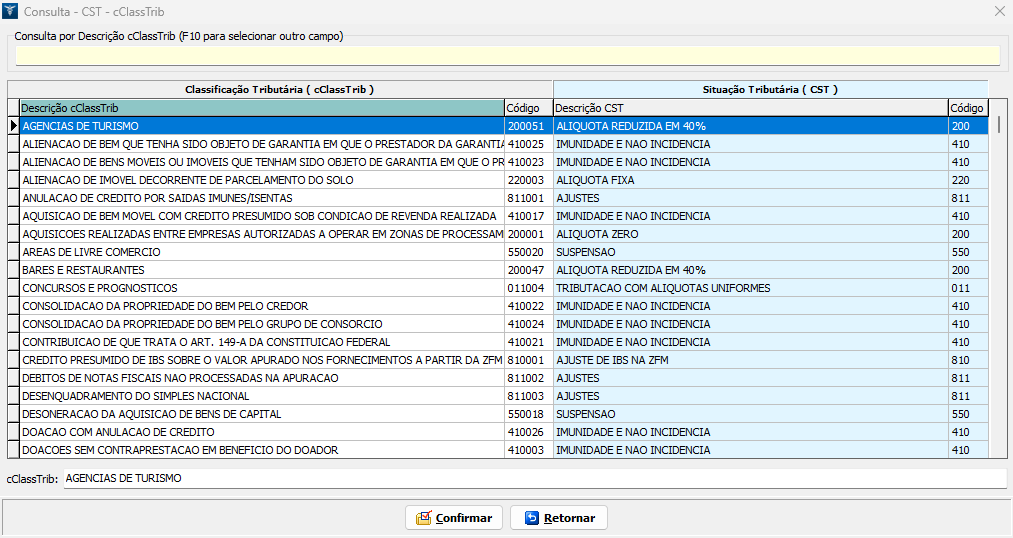Click the Retornar button
Screen dimensions: 1013x538
558,518
